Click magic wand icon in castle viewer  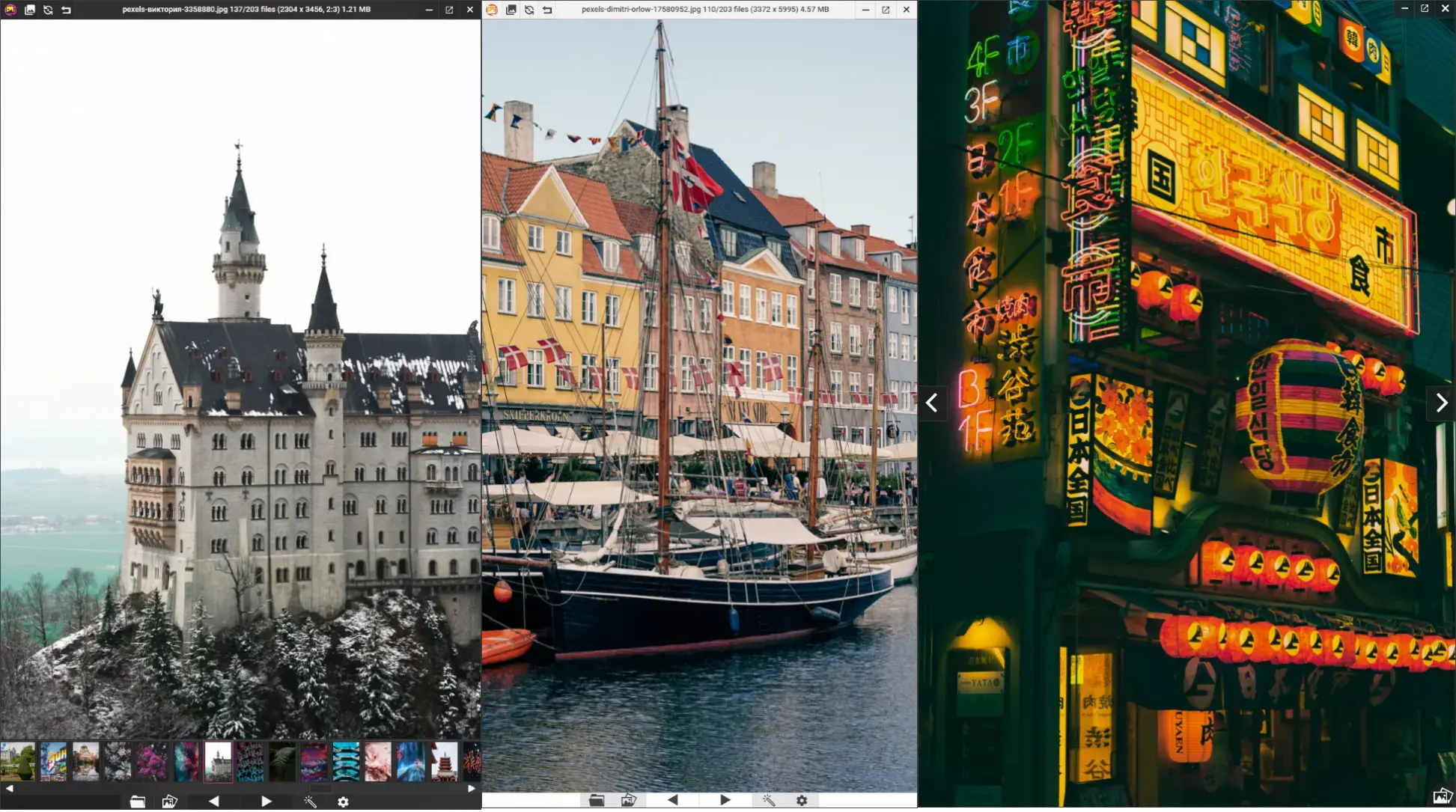[310, 802]
